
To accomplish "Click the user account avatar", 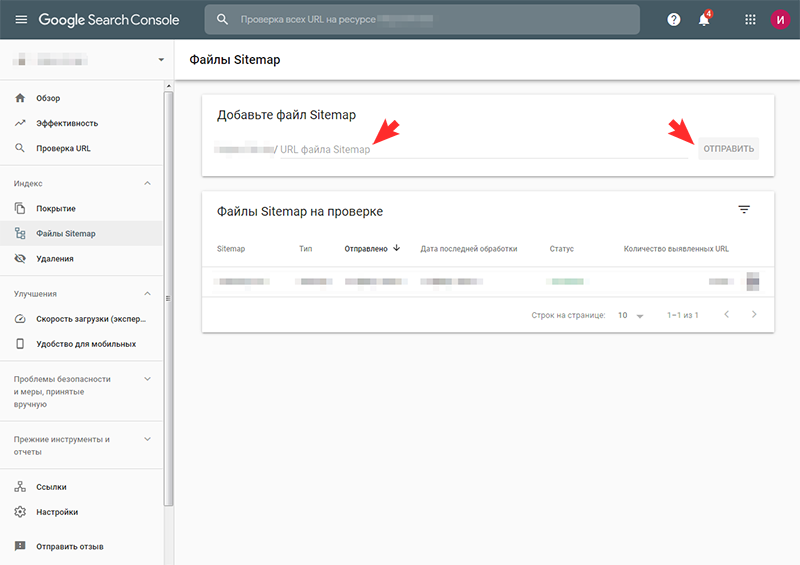I will pyautogui.click(x=779, y=19).
